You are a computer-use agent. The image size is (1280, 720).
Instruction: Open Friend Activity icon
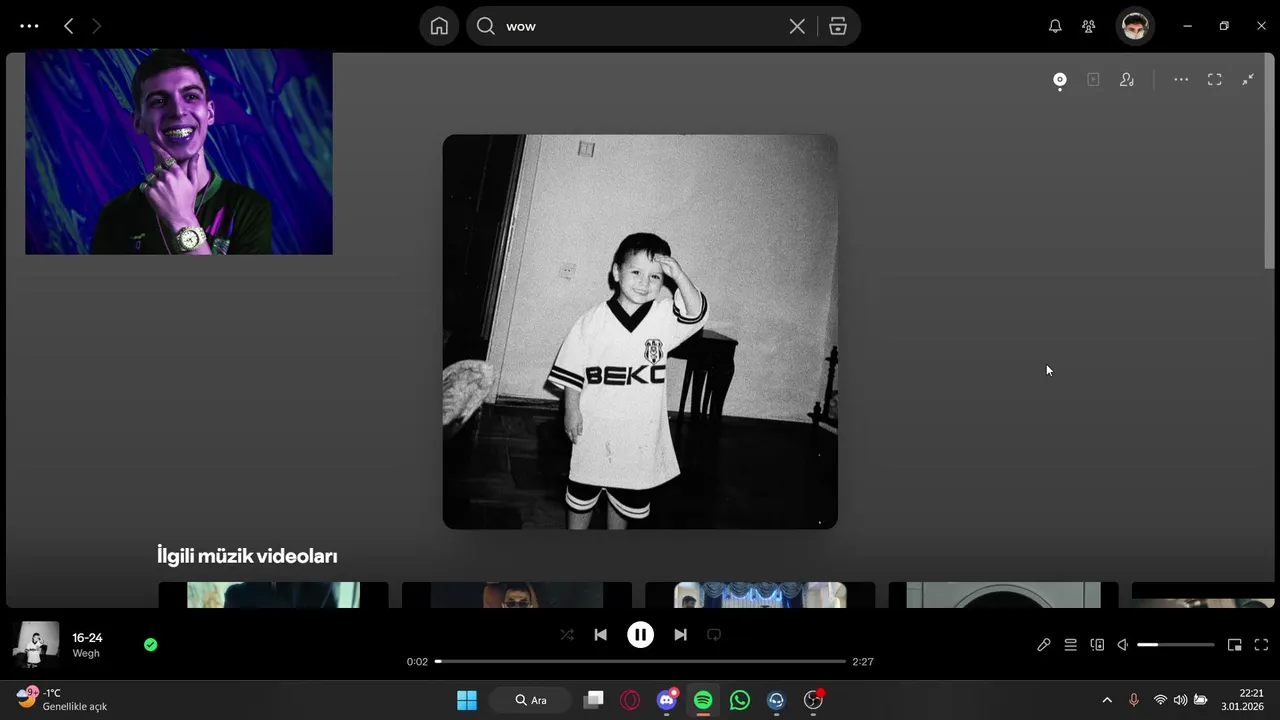coord(1089,26)
